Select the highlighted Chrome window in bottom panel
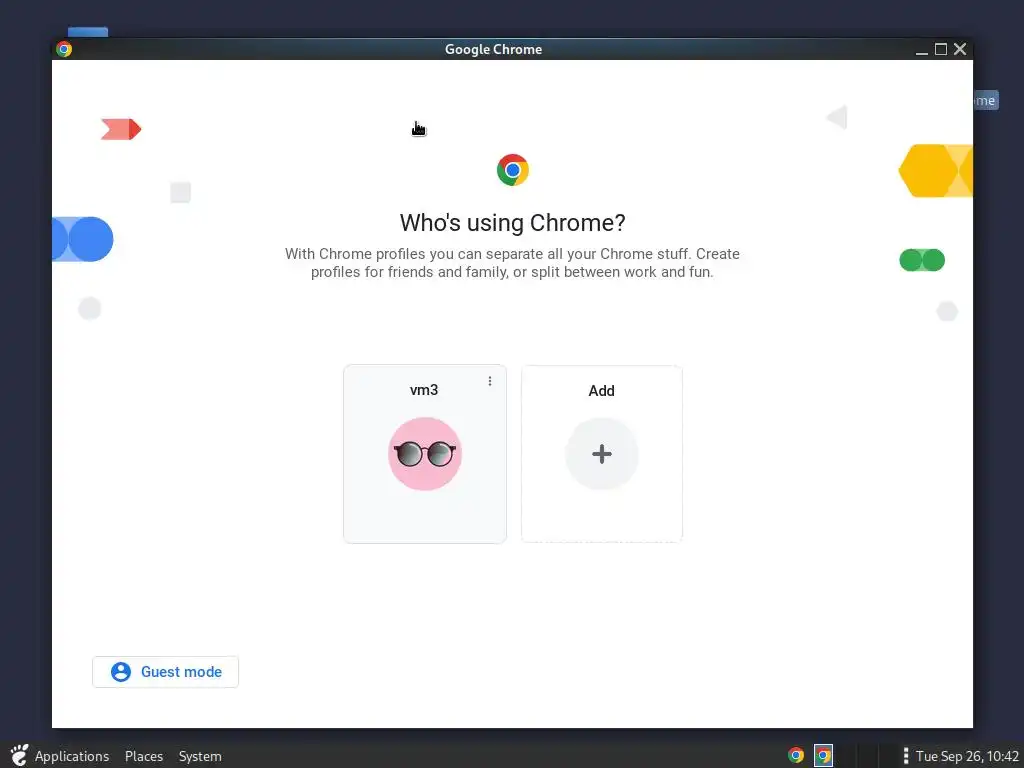Viewport: 1024px width, 768px height. 823,756
